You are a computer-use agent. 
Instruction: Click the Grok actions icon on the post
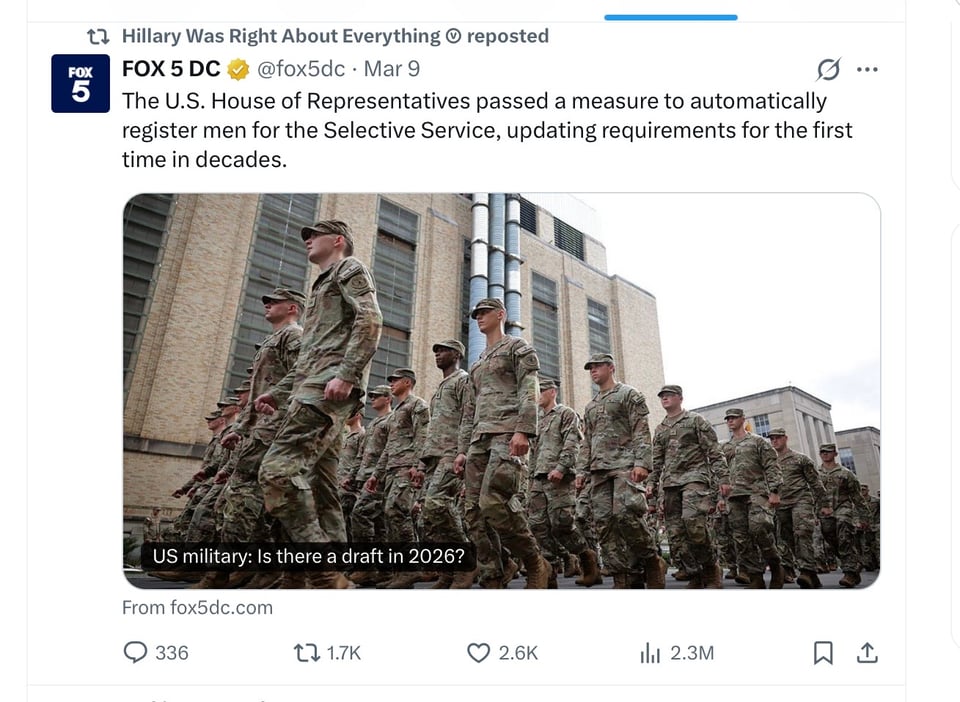coord(828,69)
